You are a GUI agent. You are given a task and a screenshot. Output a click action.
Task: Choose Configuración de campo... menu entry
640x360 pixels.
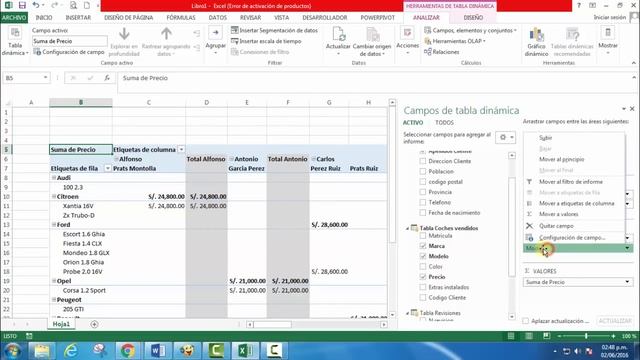coord(572,238)
